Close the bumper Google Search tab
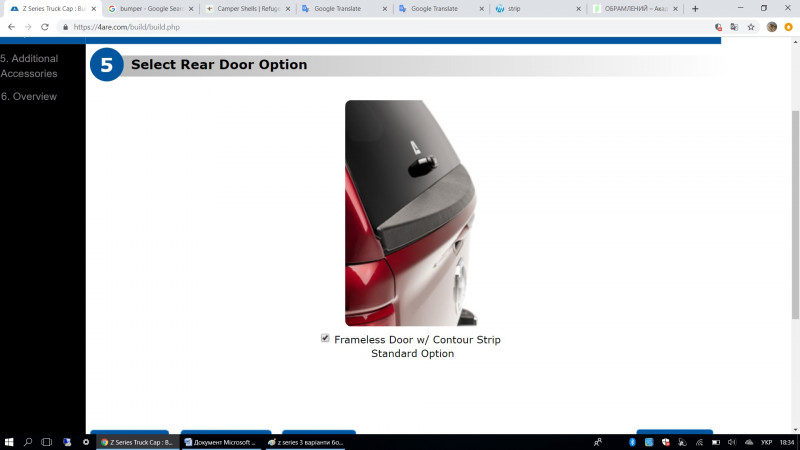This screenshot has height=450, width=800. [191, 9]
